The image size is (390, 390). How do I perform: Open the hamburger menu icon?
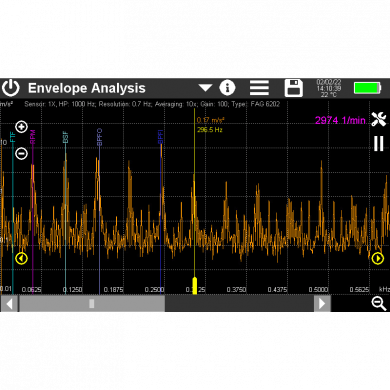point(259,88)
